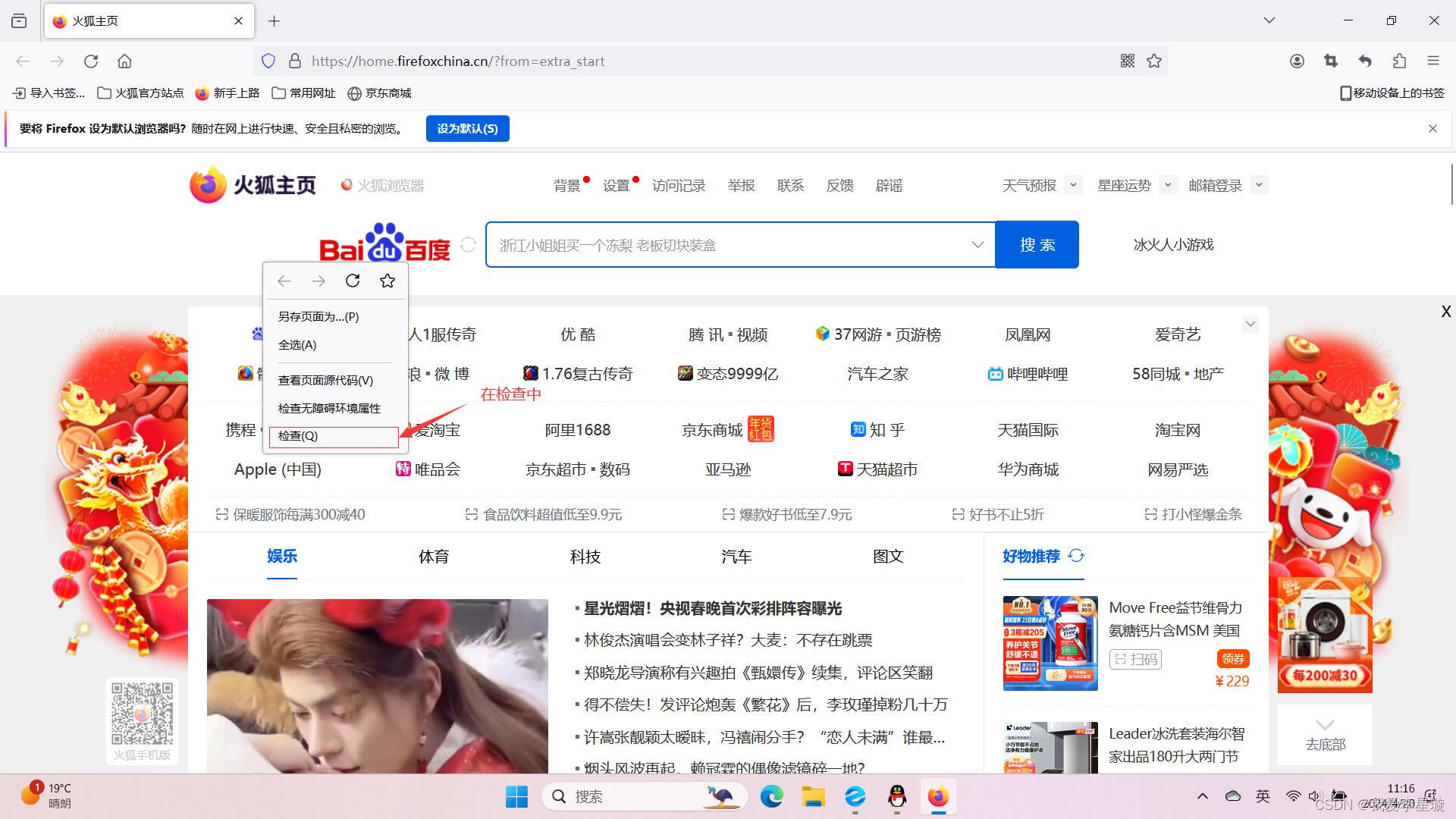Click the Windows taskbar search box
This screenshot has height=819, width=1456.
coord(645,796)
